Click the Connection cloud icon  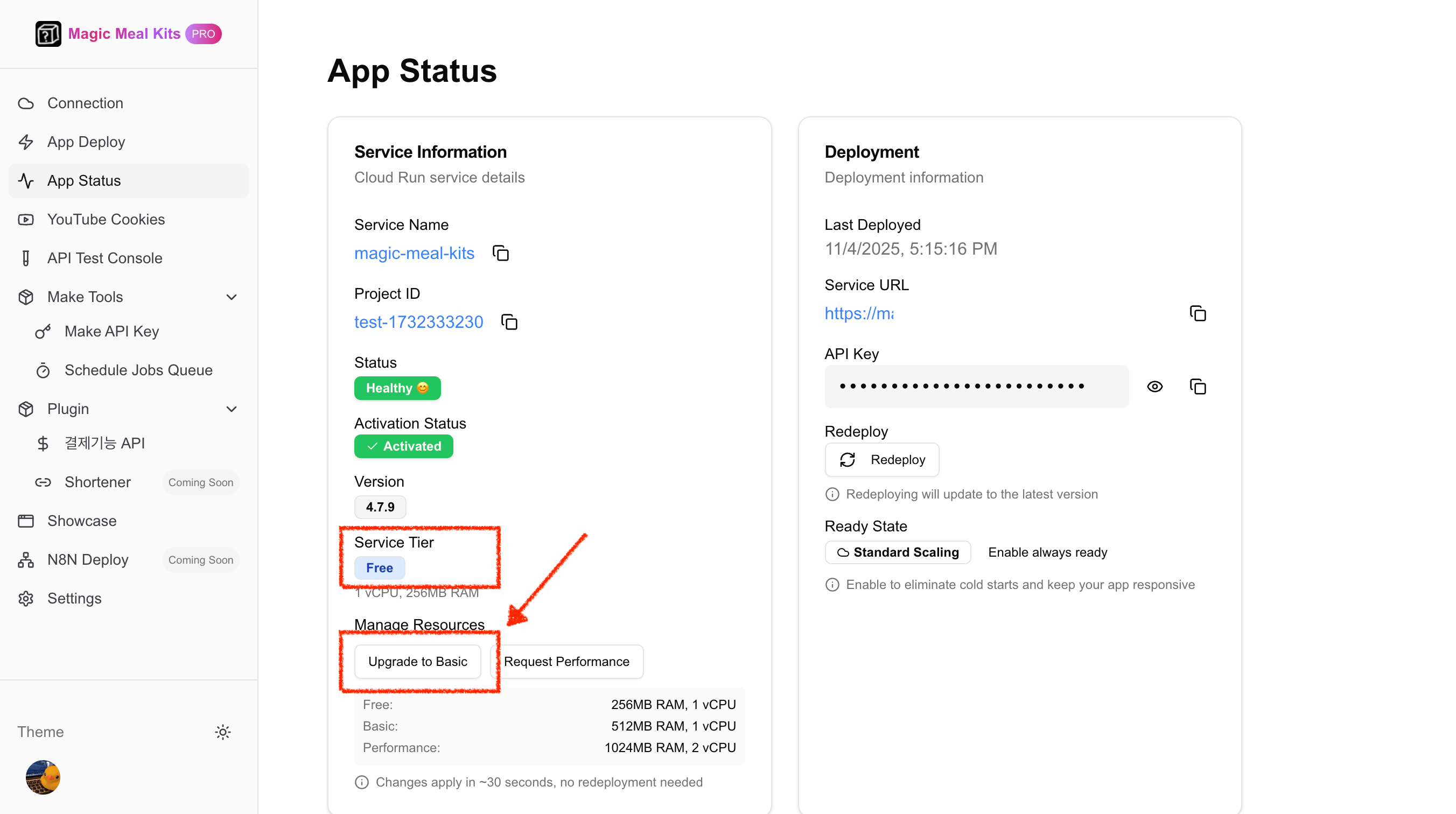[26, 103]
